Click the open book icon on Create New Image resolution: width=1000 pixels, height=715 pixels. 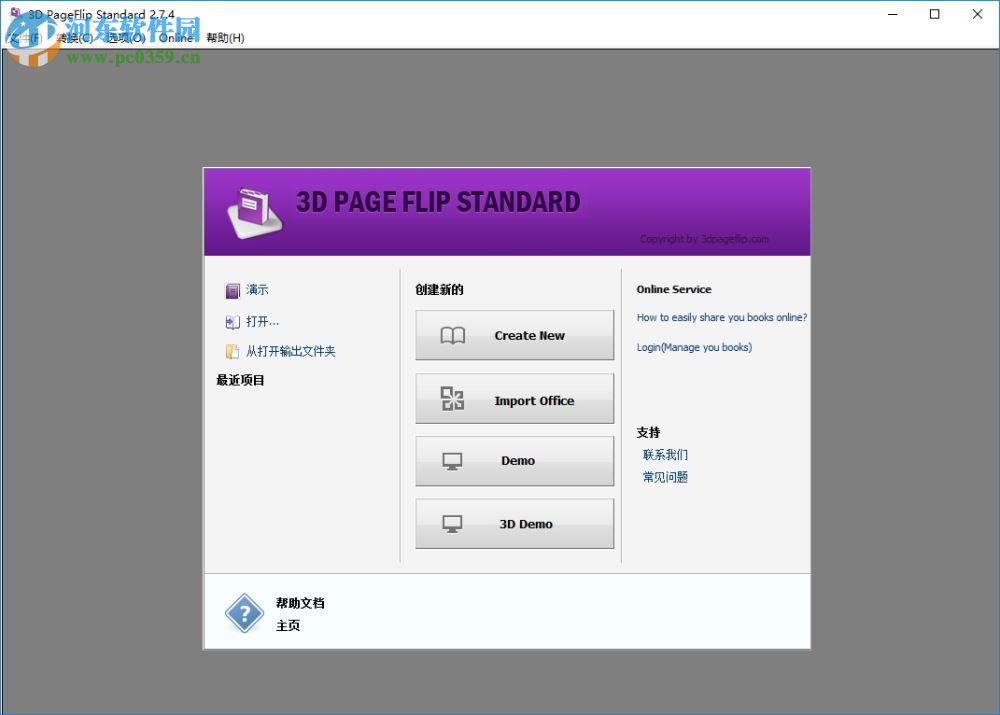(x=452, y=335)
